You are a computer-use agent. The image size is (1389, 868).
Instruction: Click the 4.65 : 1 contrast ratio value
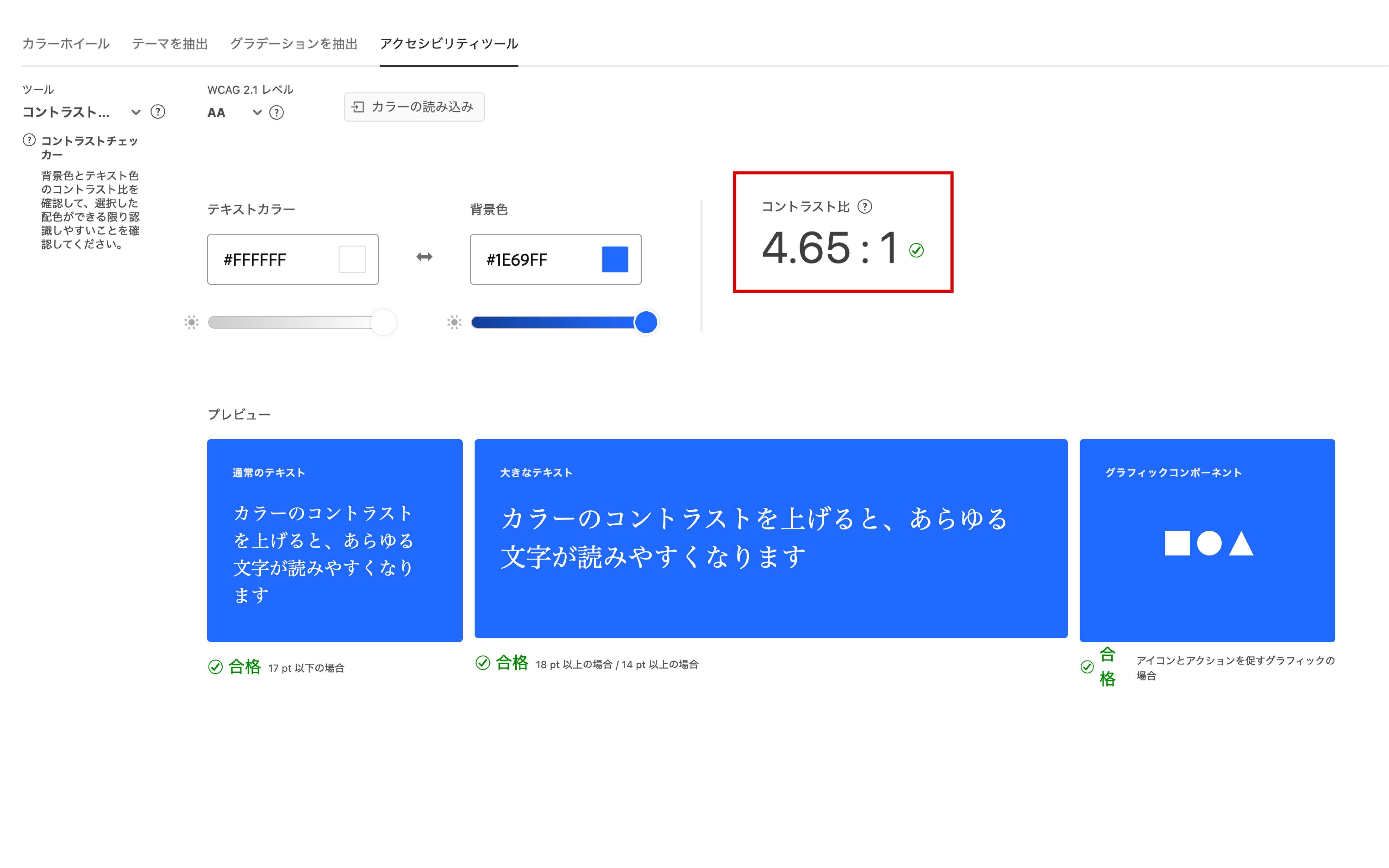pyautogui.click(x=830, y=248)
